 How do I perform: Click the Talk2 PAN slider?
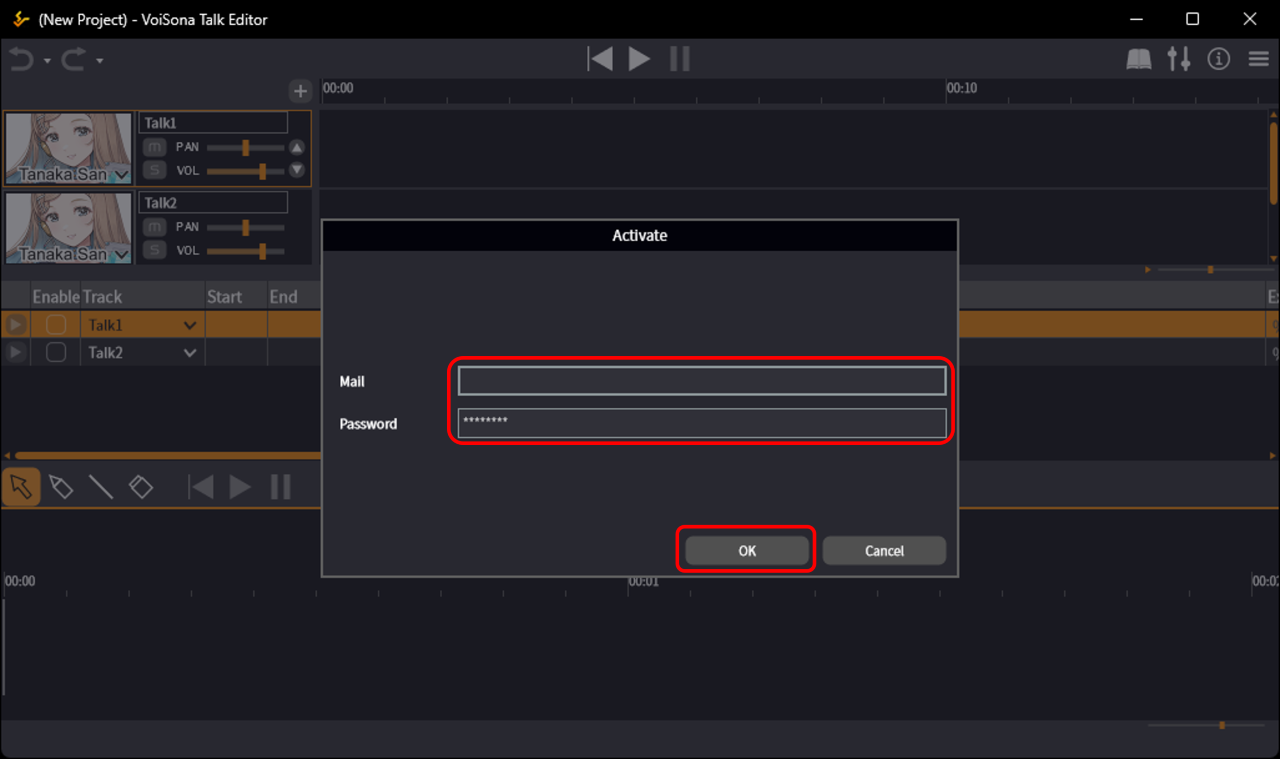point(245,228)
